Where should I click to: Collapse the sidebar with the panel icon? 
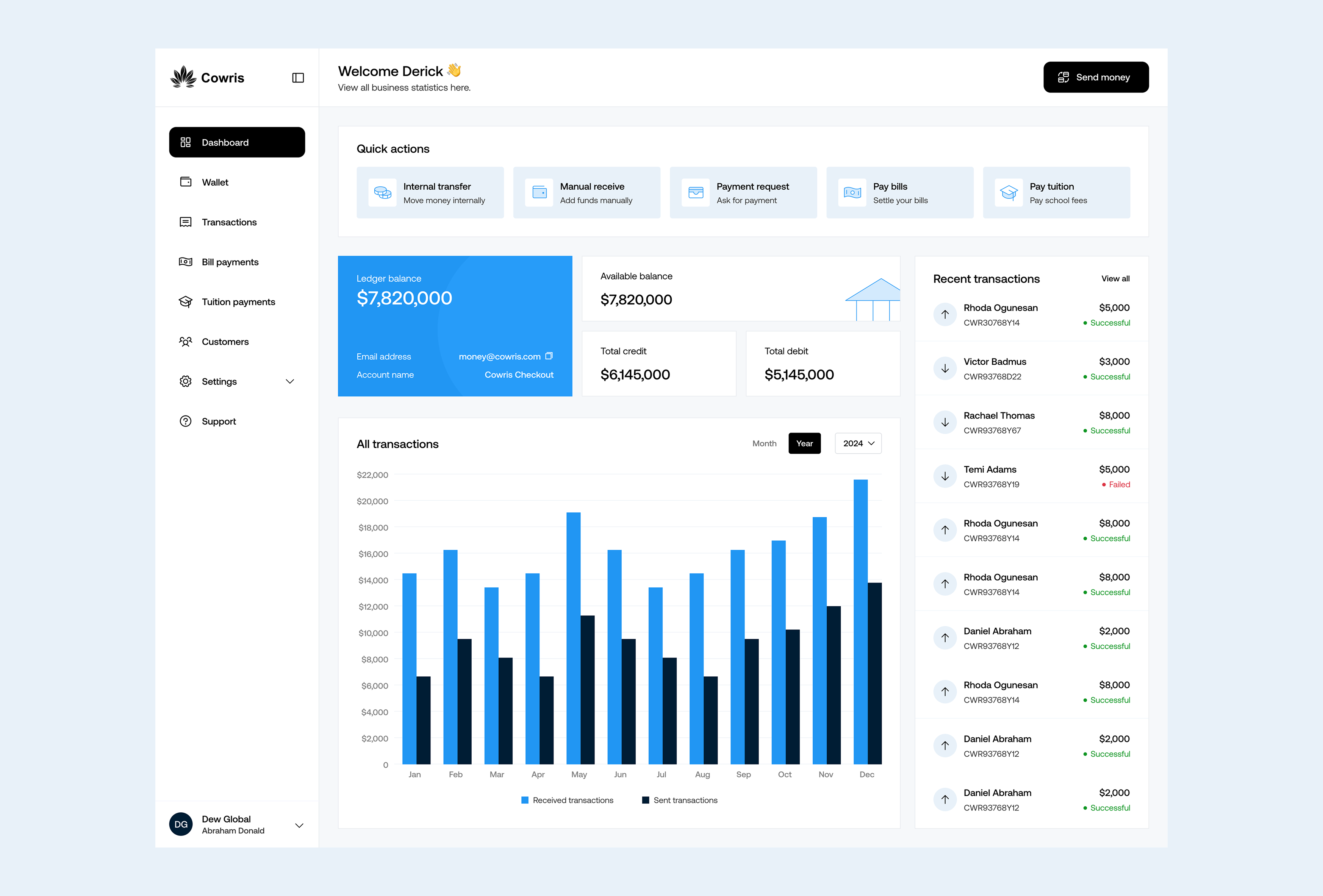click(298, 78)
